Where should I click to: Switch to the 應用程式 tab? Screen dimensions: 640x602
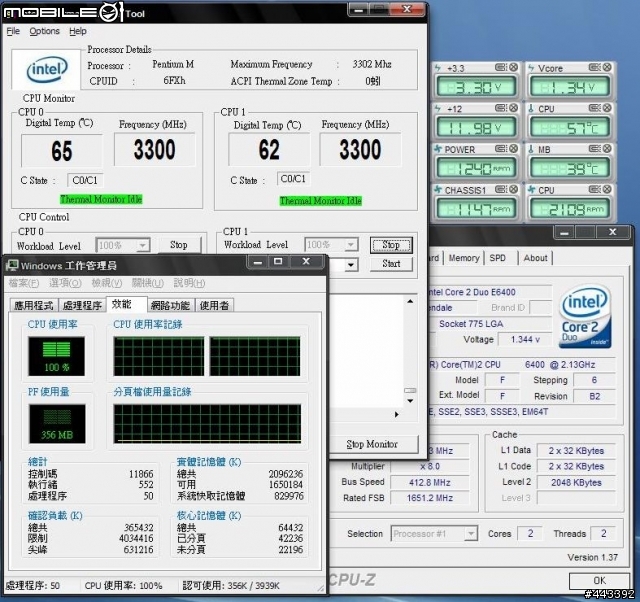pyautogui.click(x=33, y=306)
